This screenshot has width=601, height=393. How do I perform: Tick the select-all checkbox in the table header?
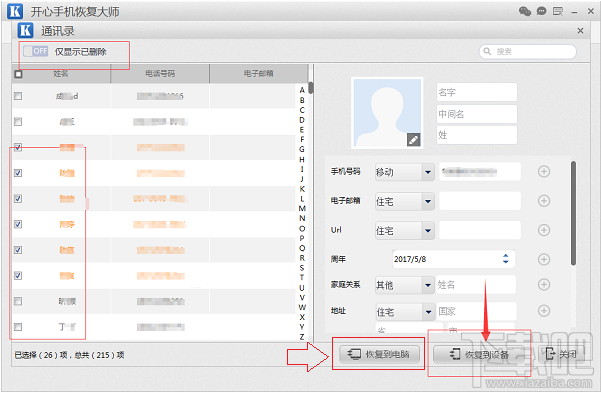(x=18, y=74)
